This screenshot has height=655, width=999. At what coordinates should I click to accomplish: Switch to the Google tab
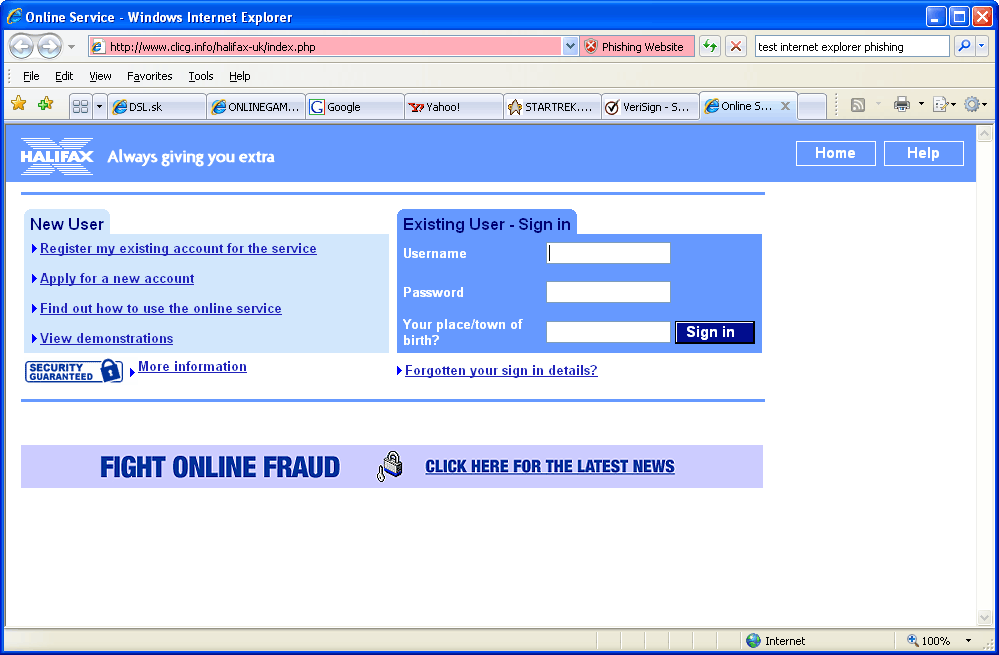355,106
